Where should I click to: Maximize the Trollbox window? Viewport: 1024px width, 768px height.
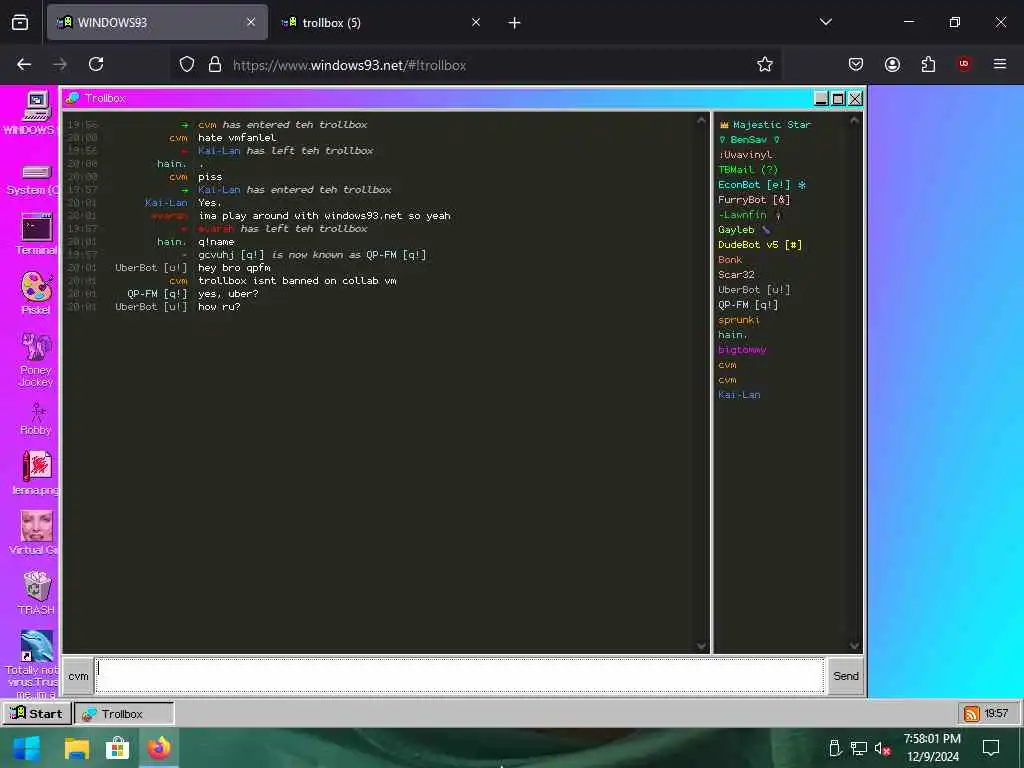pos(838,98)
